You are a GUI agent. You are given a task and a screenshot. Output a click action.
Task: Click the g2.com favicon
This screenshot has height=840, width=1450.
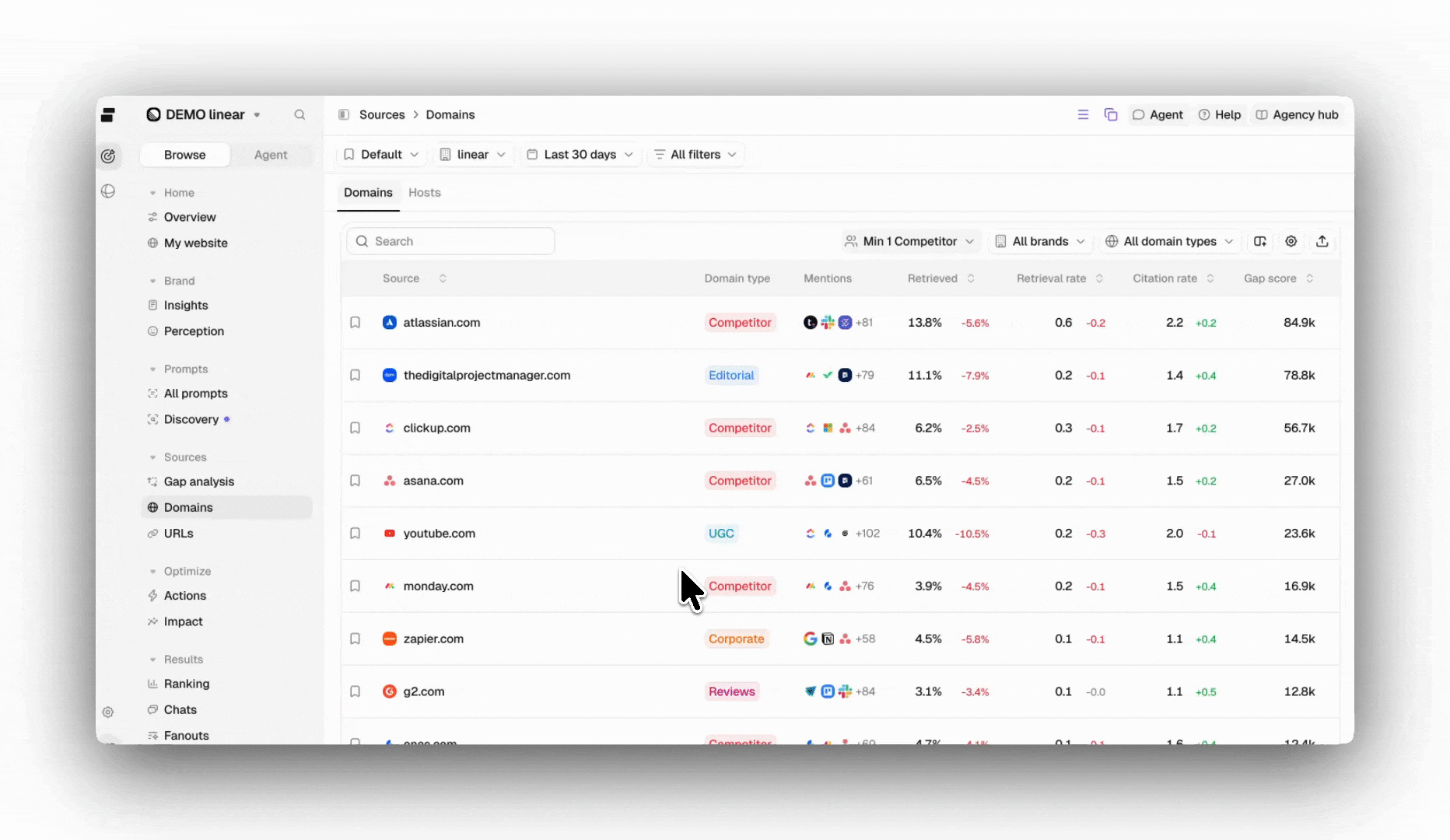(x=390, y=691)
